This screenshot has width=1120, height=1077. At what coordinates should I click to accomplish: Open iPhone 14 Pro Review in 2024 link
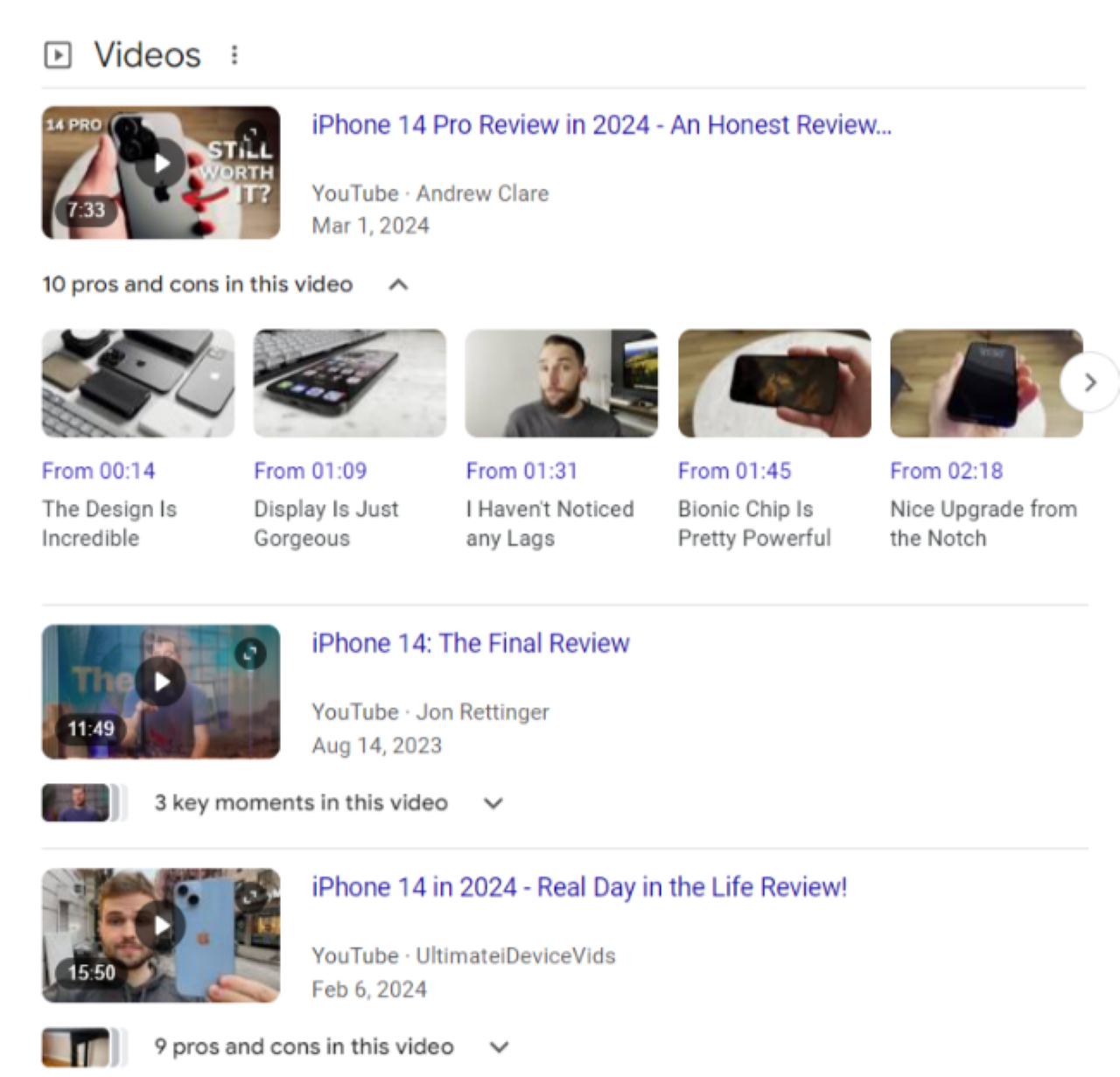[601, 125]
